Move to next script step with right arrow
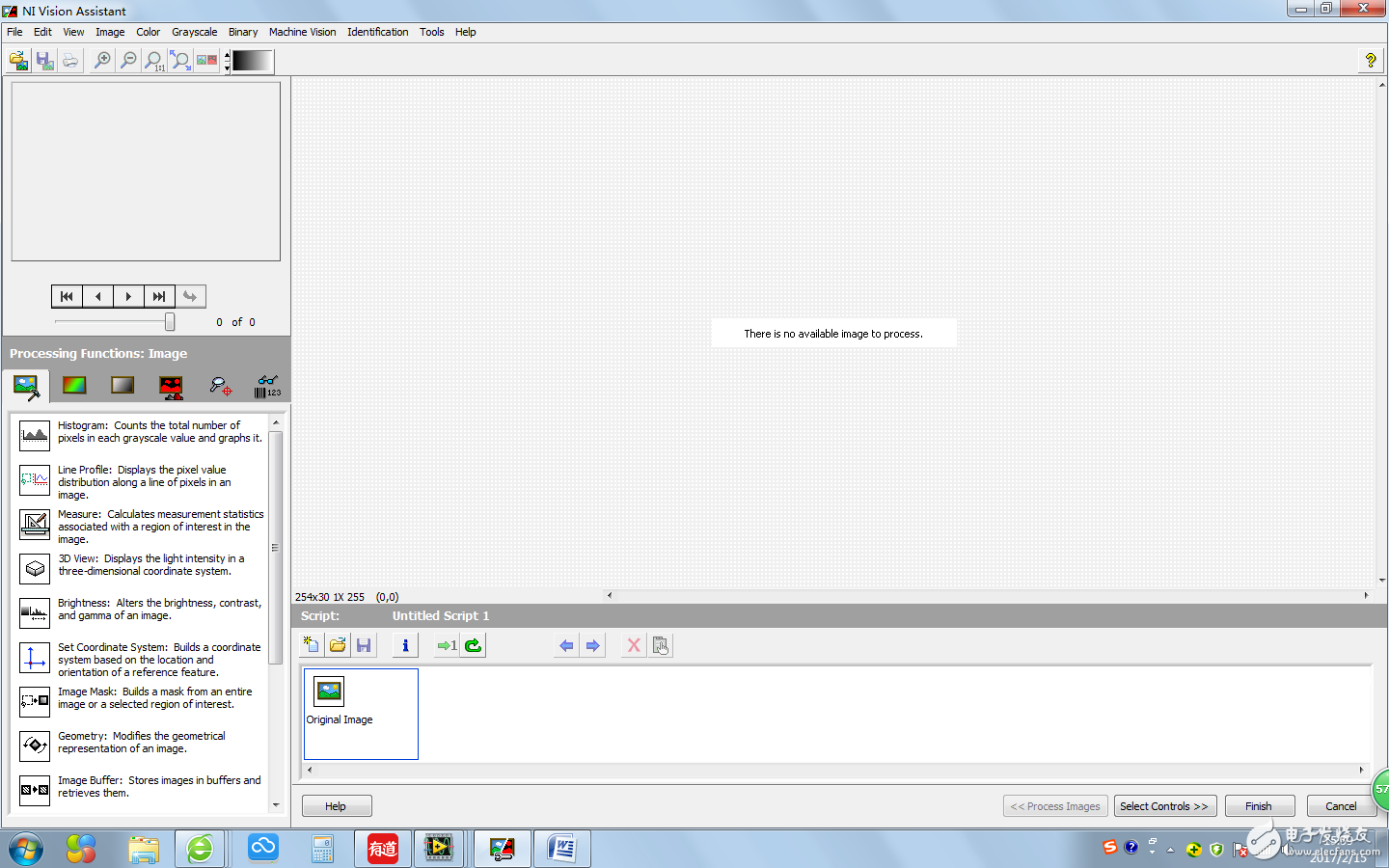 (593, 645)
